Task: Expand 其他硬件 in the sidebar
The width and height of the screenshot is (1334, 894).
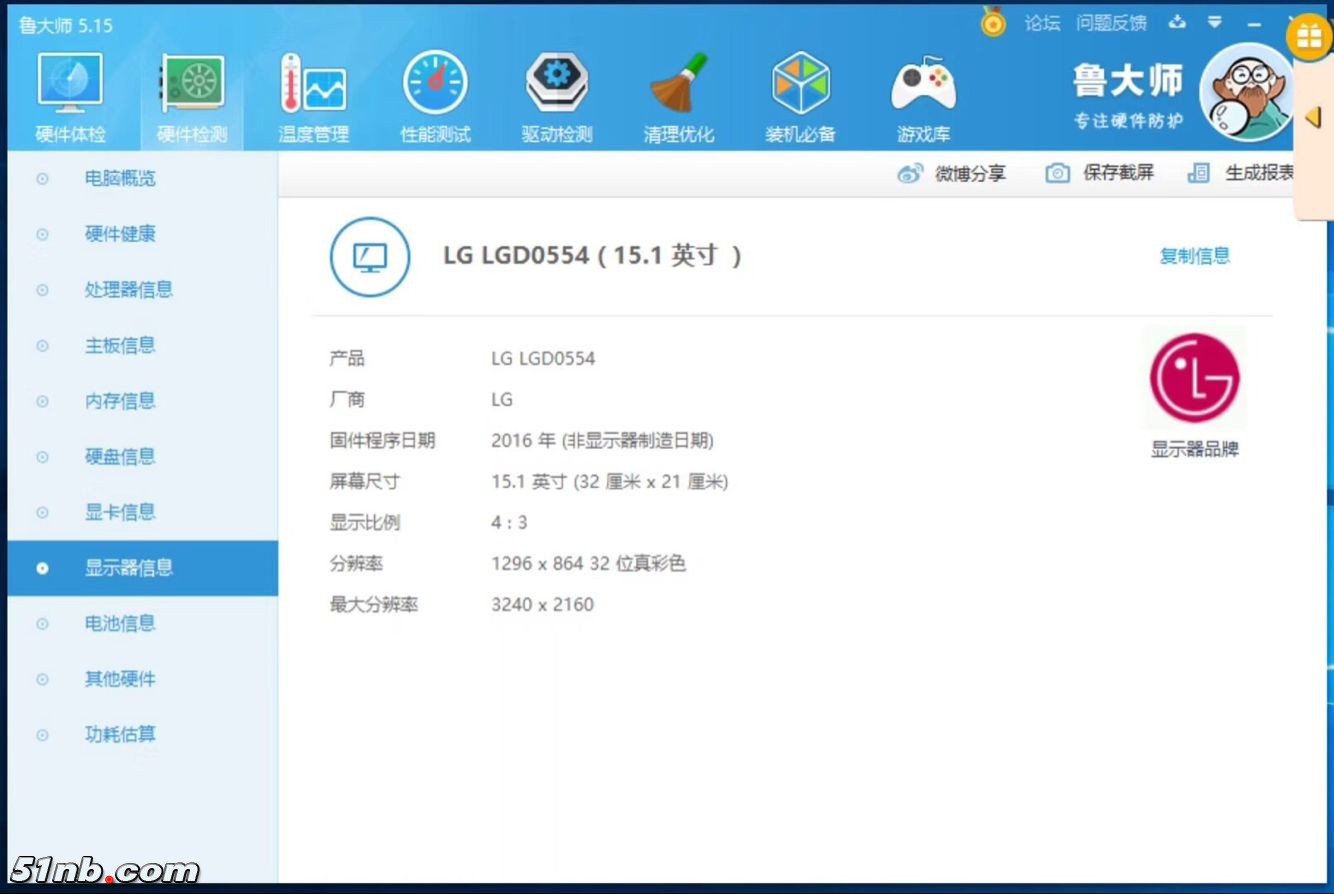Action: pos(119,679)
